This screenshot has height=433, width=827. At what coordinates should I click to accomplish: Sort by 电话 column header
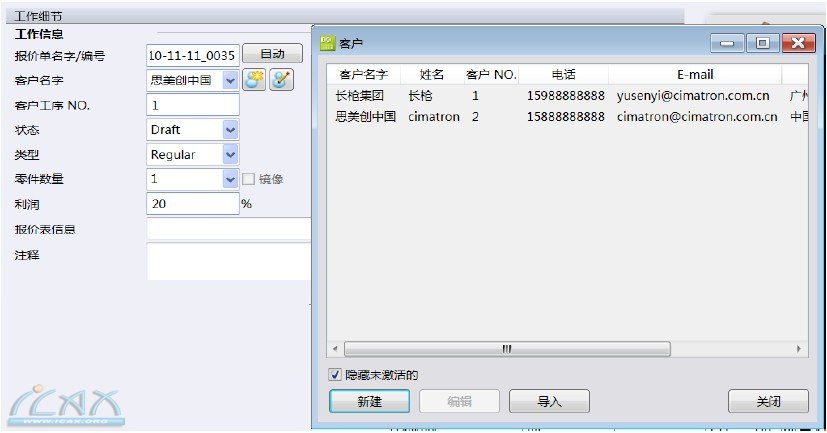tap(563, 74)
